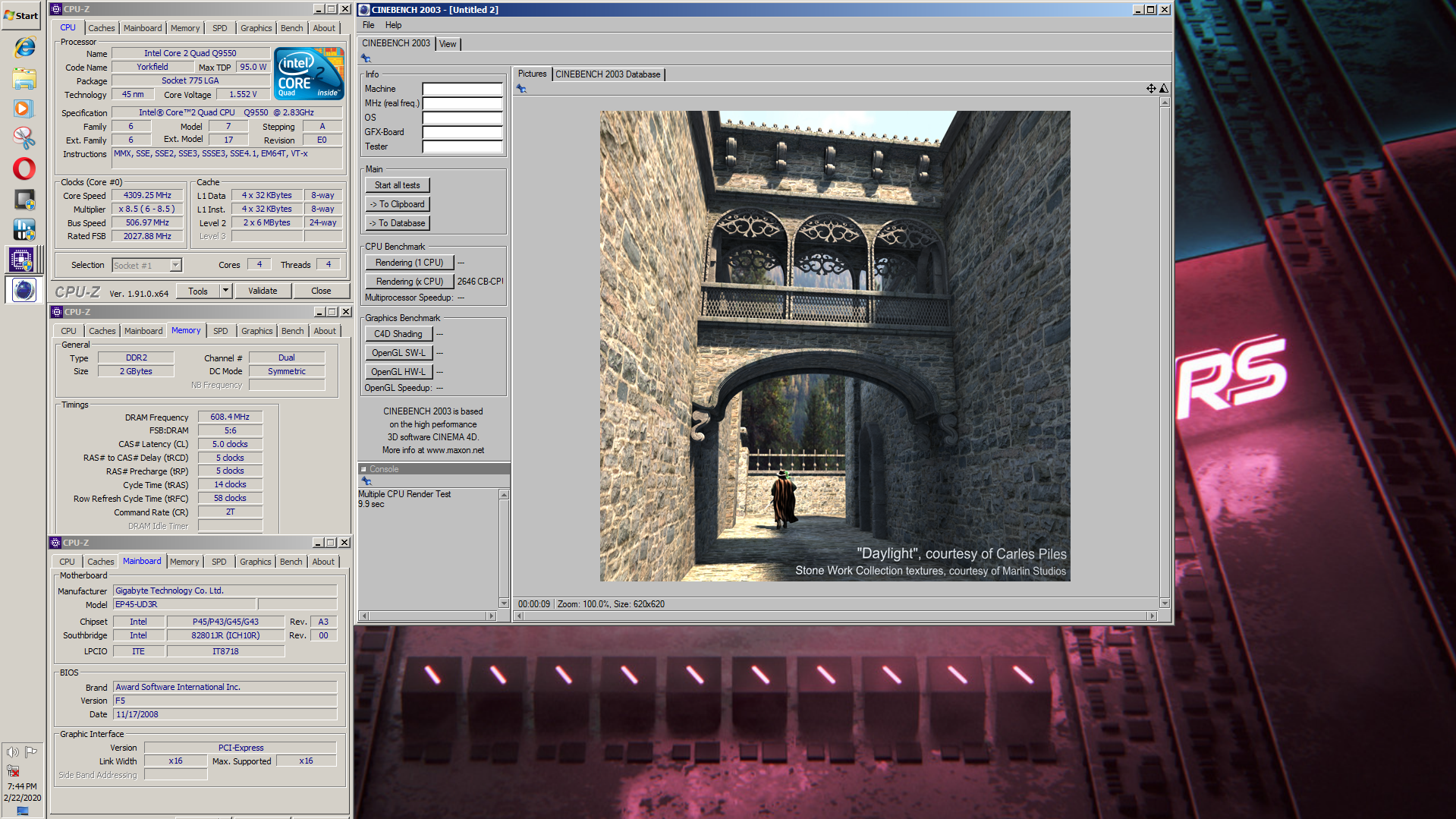Click the CINEBENCH title bar application icon
The width and height of the screenshot is (1456, 819).
(x=363, y=10)
